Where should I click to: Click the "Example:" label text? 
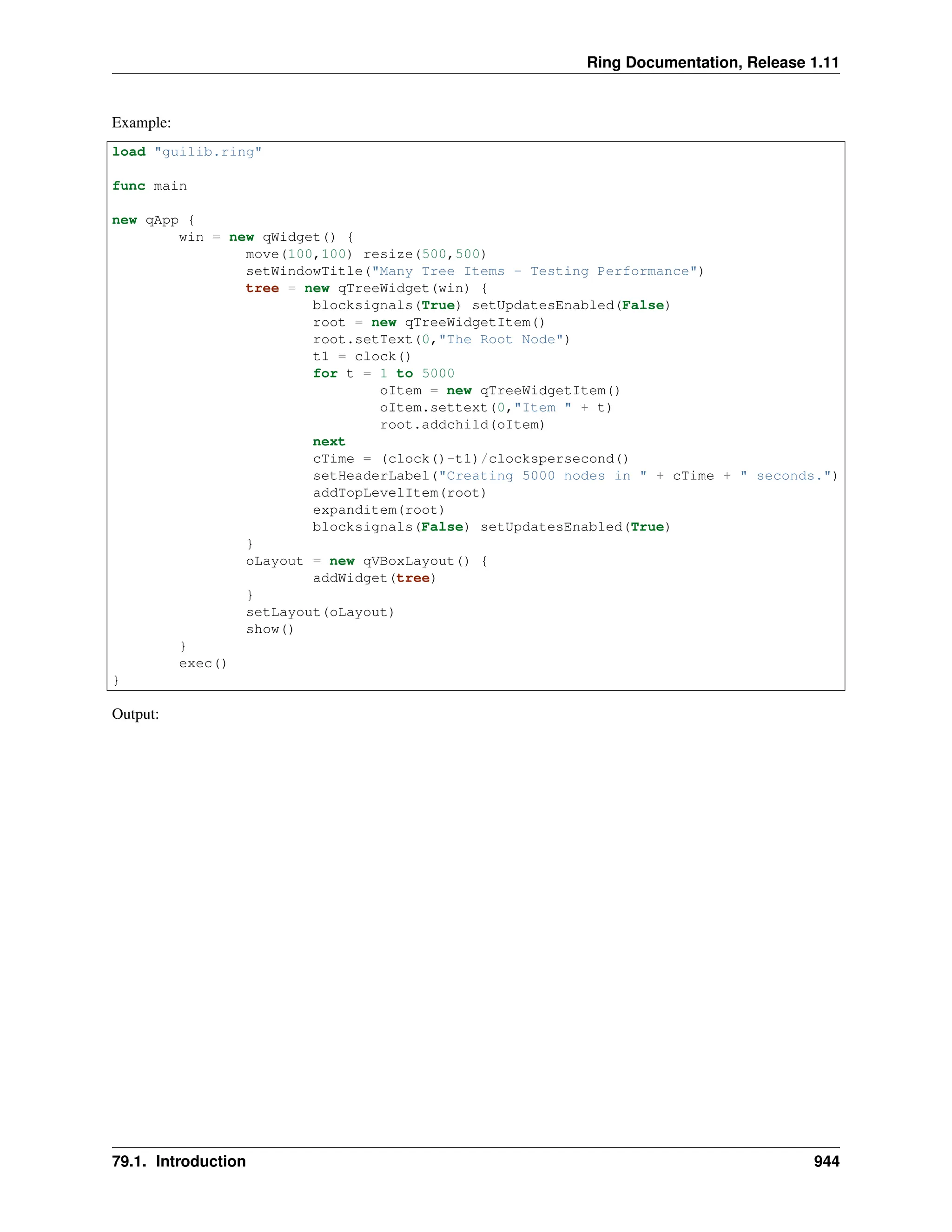tap(141, 122)
